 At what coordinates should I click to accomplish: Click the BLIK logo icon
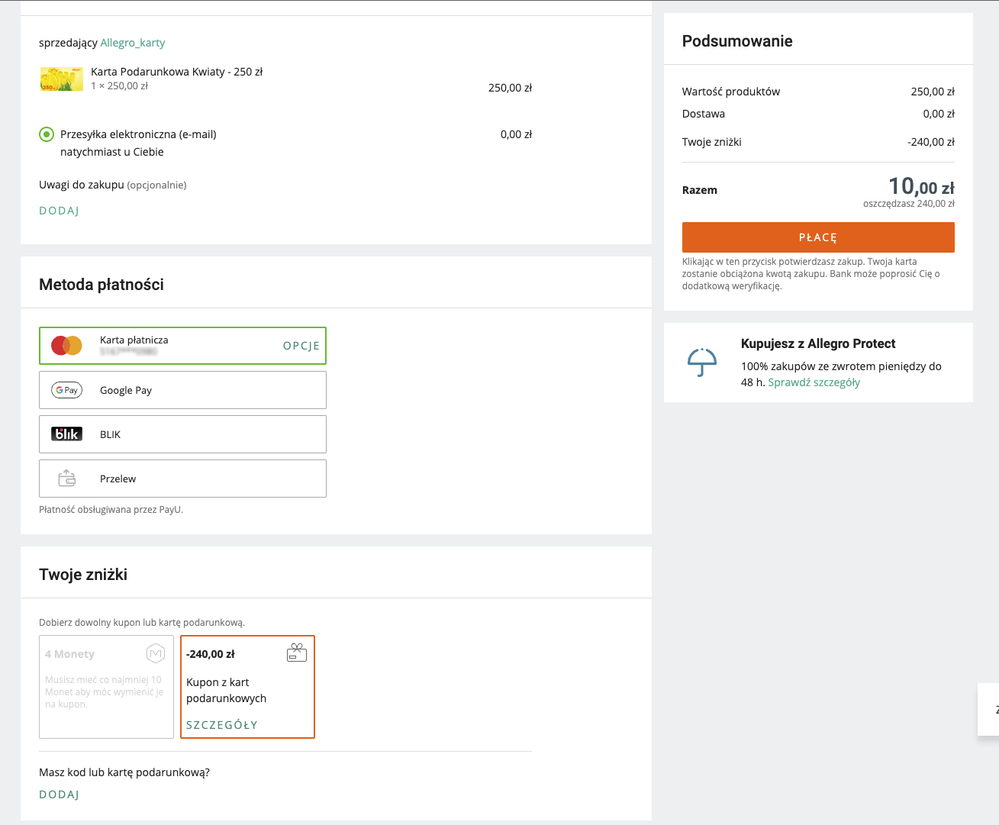click(67, 434)
